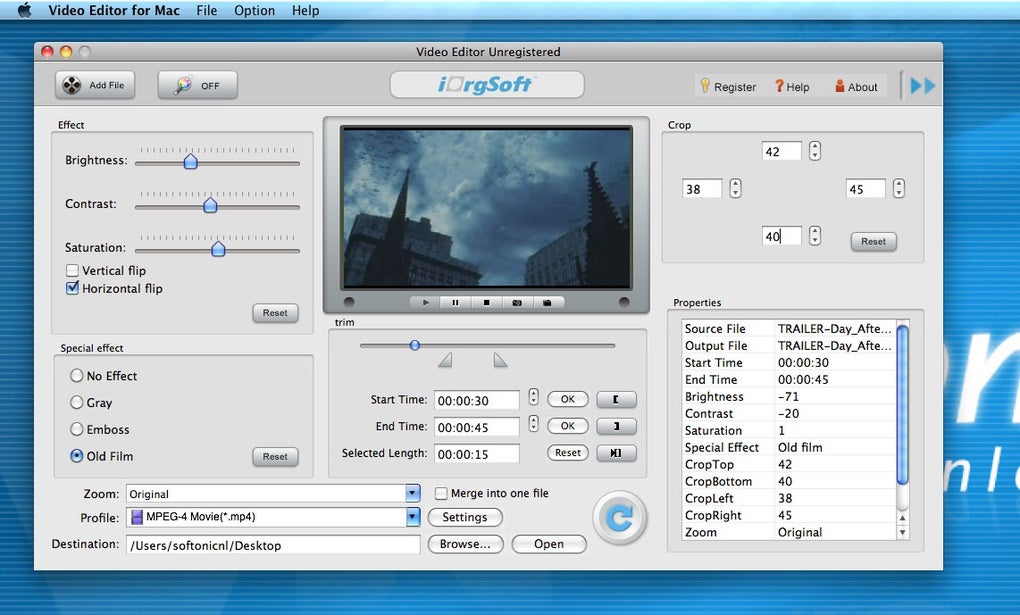The height and width of the screenshot is (615, 1020).
Task: Click the set end bracket icon button
Action: click(x=616, y=426)
